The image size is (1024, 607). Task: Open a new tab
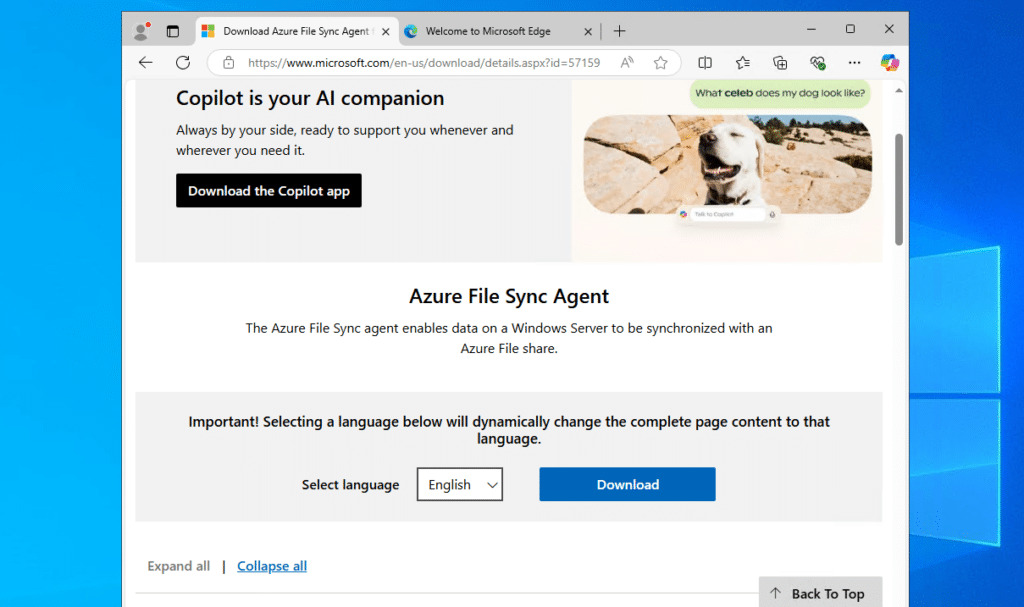(x=620, y=31)
